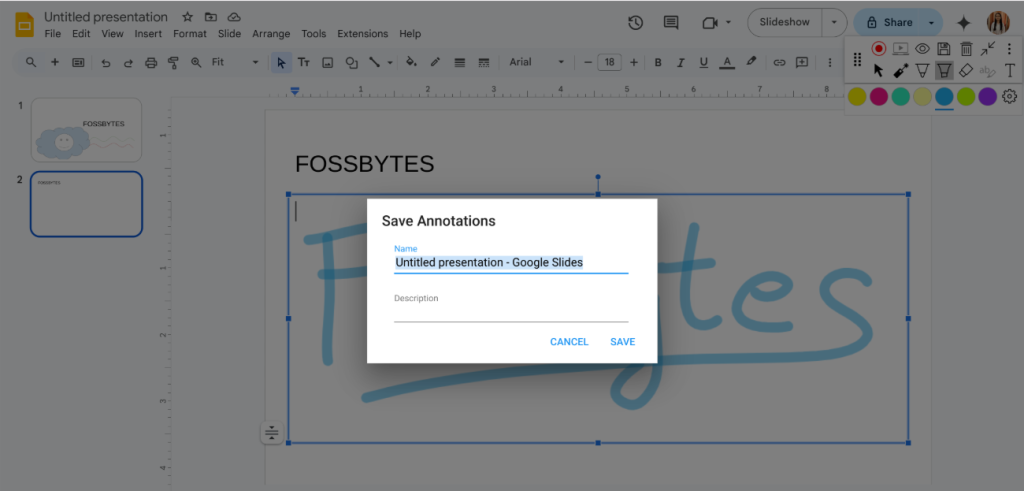Toggle bold formatting in the toolbar
The width and height of the screenshot is (1024, 491).
[x=658, y=62]
